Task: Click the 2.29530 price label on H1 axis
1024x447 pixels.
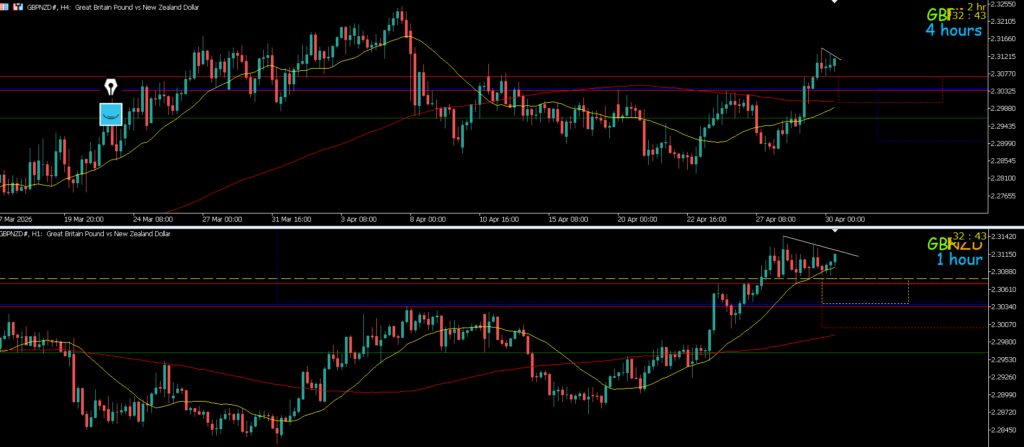Action: 1006,359
